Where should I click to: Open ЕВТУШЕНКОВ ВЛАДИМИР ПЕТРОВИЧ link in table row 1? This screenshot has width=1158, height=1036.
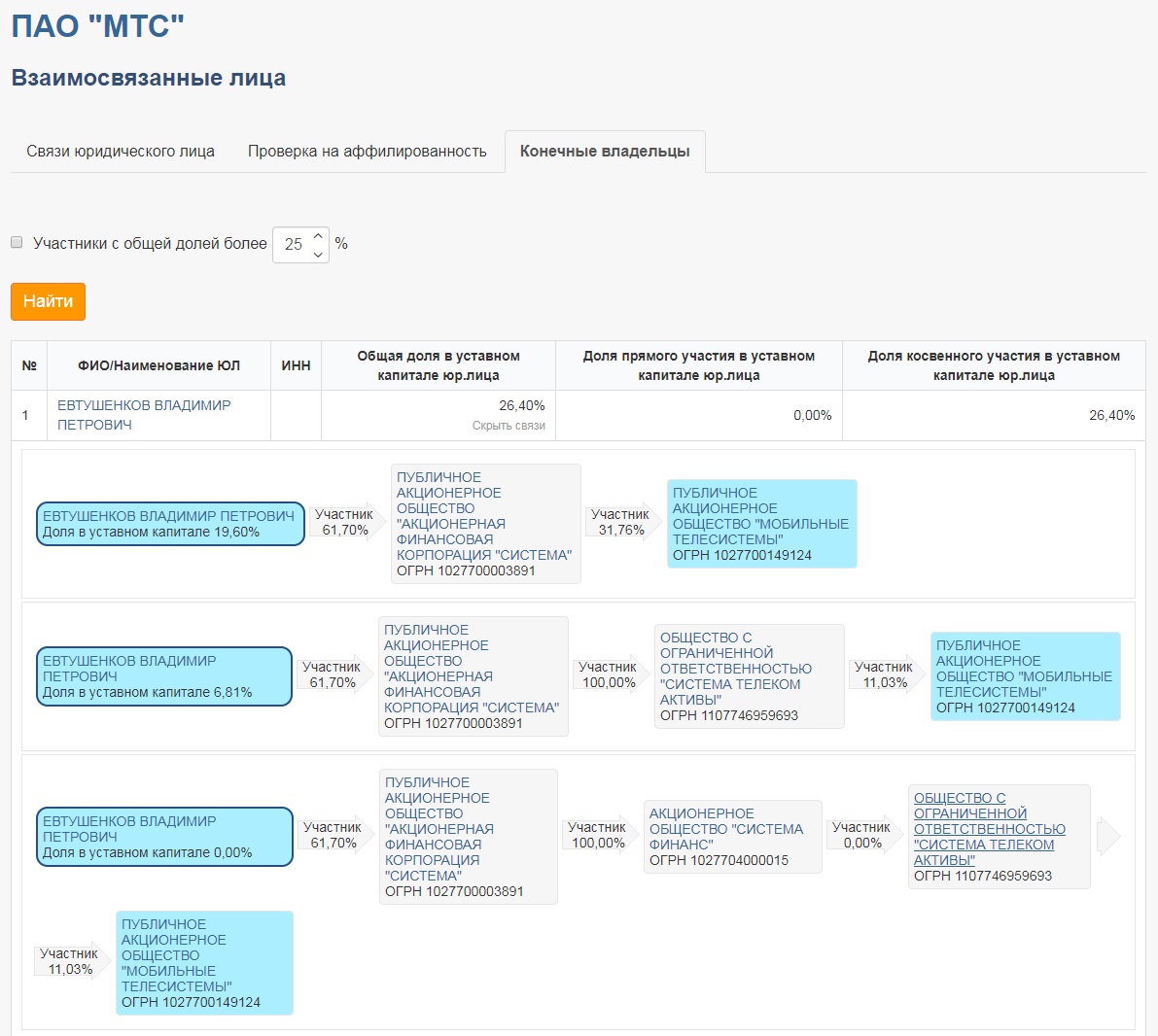click(144, 415)
